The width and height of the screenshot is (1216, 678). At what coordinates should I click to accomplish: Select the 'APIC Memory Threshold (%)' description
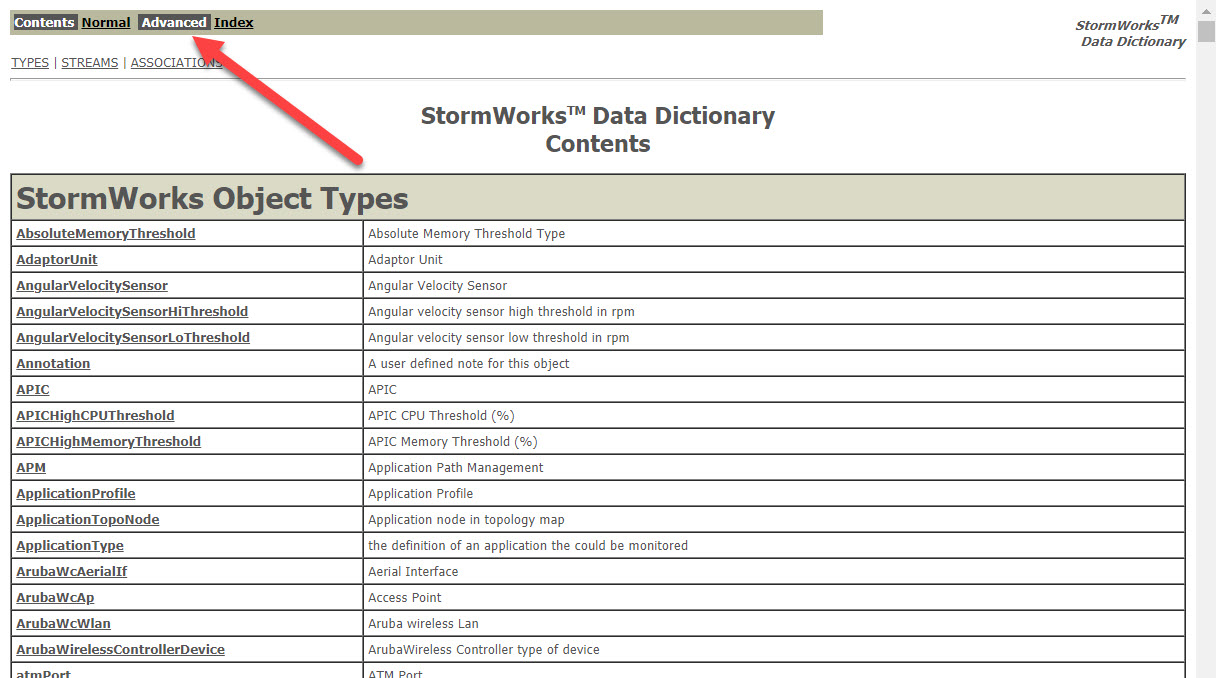[453, 441]
